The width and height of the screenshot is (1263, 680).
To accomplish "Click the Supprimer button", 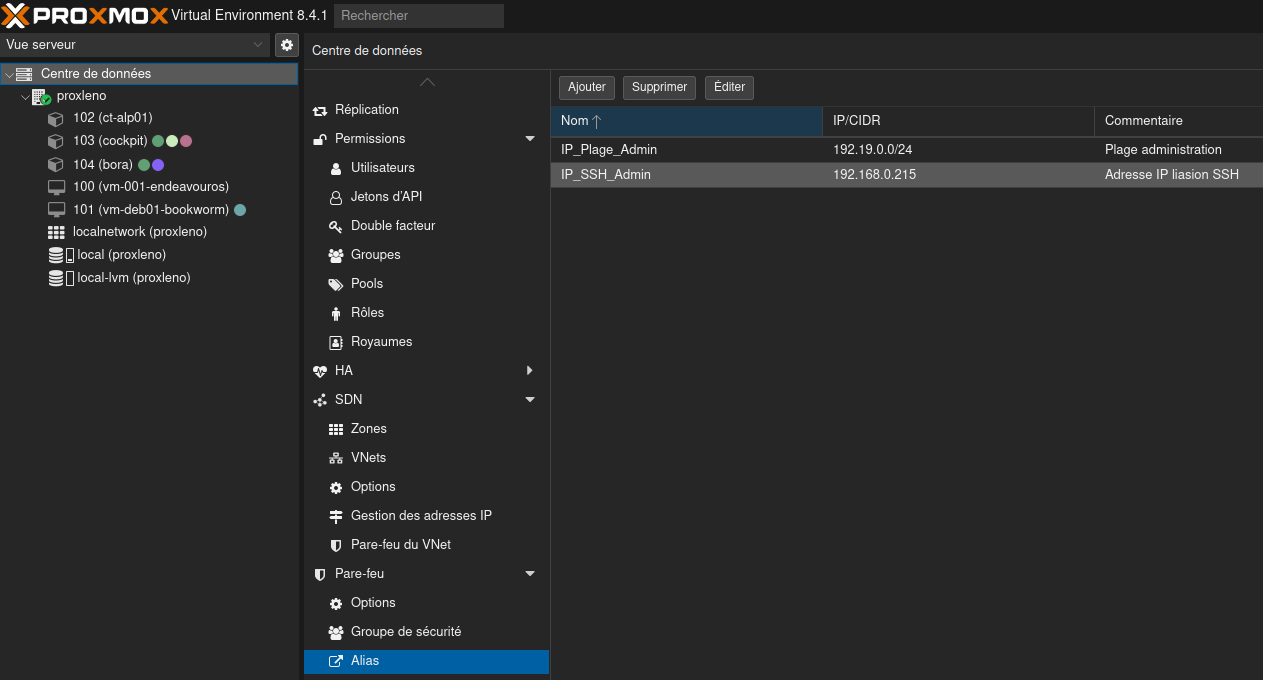I will [659, 88].
